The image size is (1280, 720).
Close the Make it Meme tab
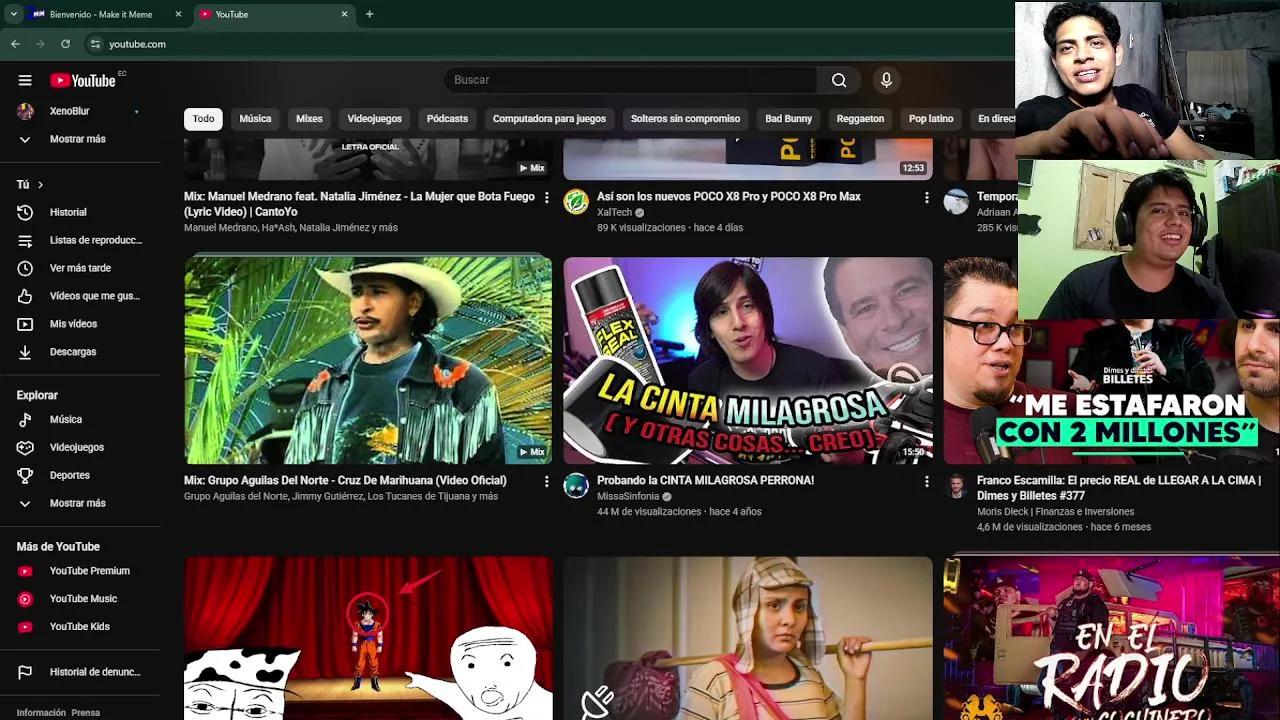click(178, 14)
